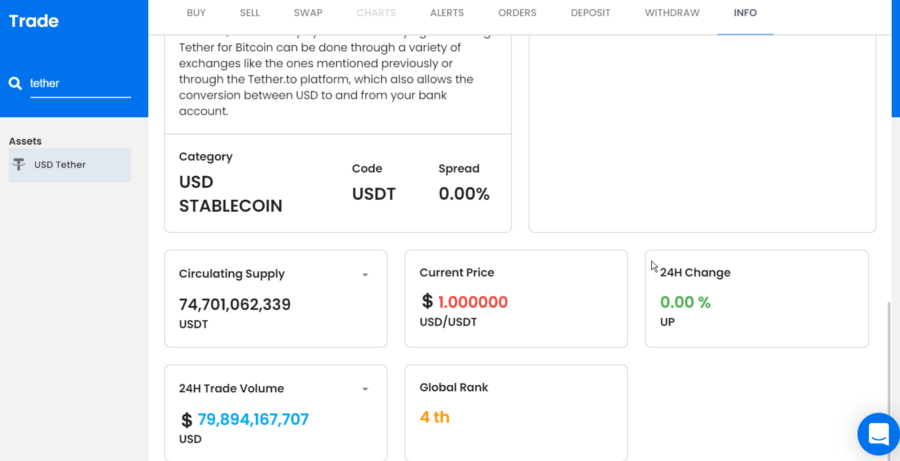Click the asset search input field

80,84
